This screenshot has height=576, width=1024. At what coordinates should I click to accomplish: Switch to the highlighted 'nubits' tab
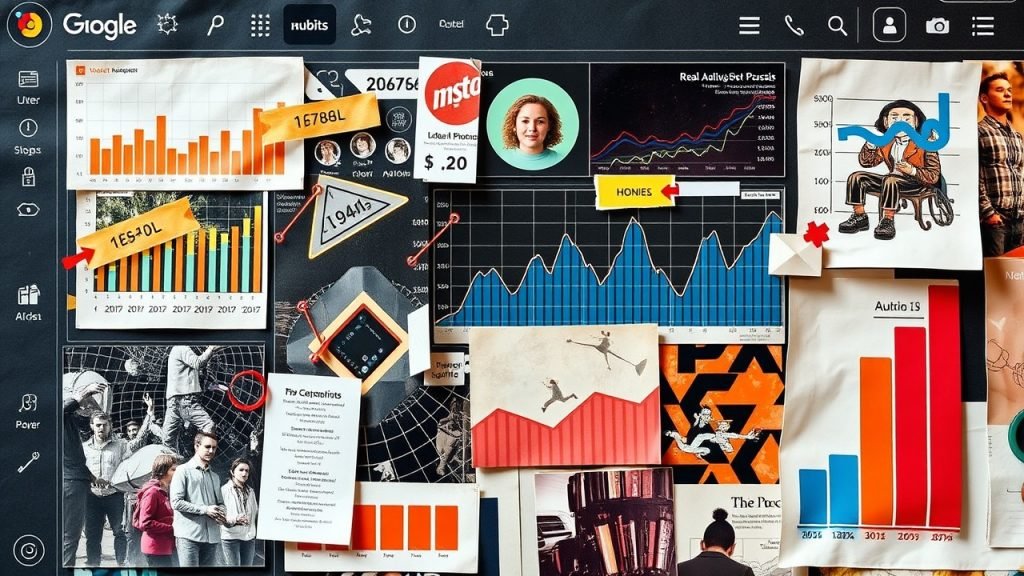[309, 25]
